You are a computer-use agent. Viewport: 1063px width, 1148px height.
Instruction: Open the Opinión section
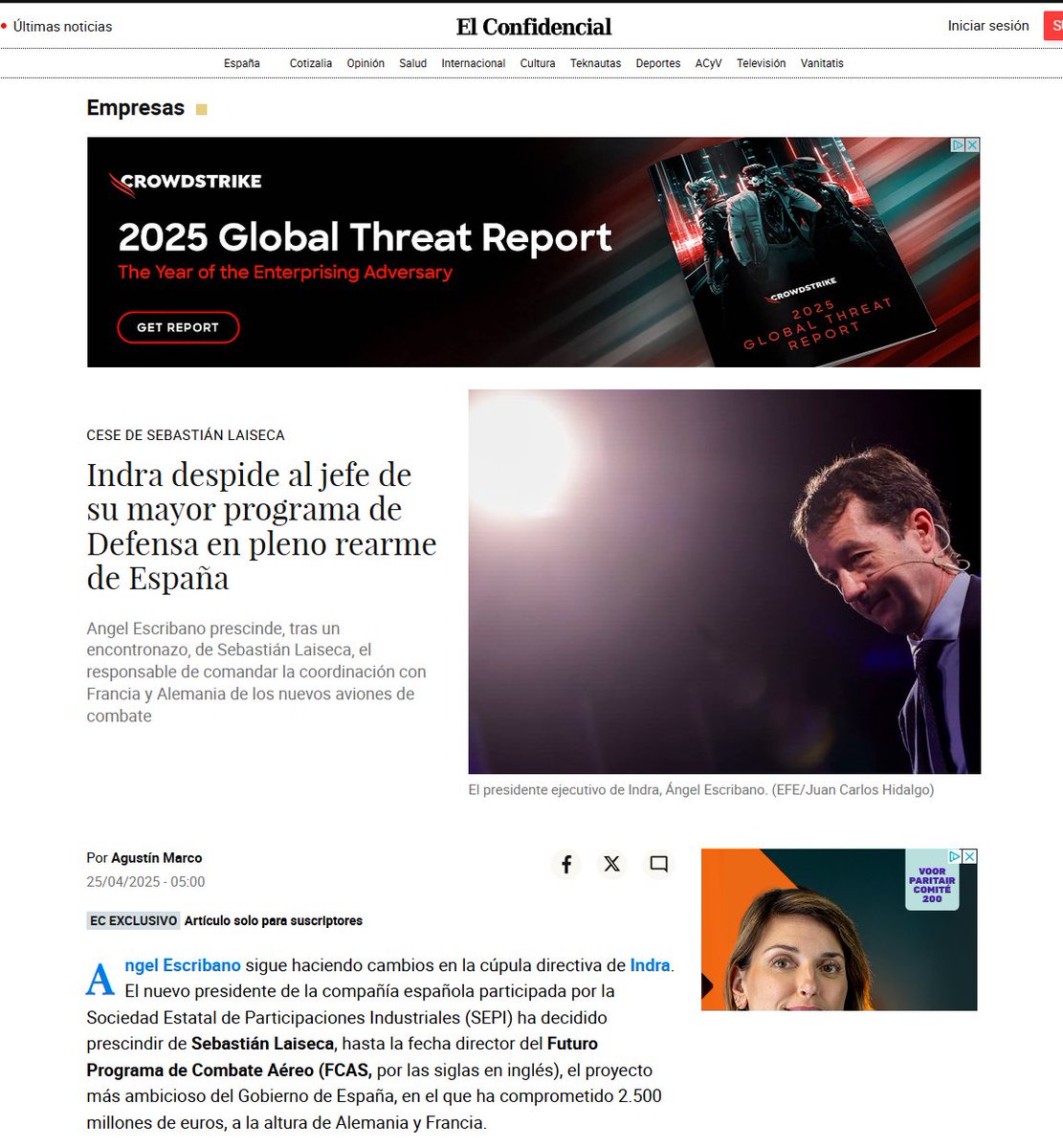[x=365, y=63]
